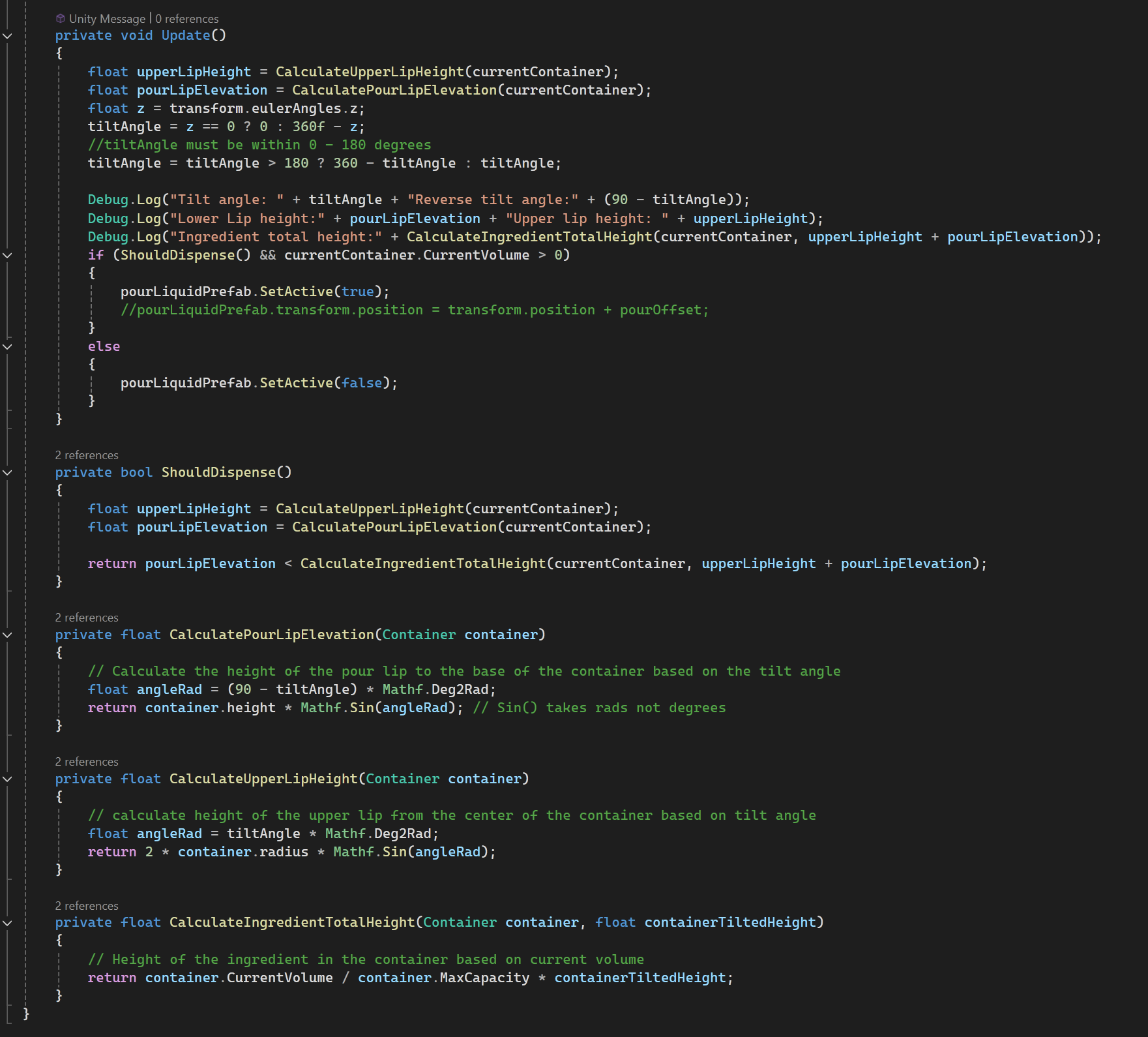Collapse the if ShouldDispense block fold arrow
This screenshot has width=1148, height=1037.
(7, 255)
